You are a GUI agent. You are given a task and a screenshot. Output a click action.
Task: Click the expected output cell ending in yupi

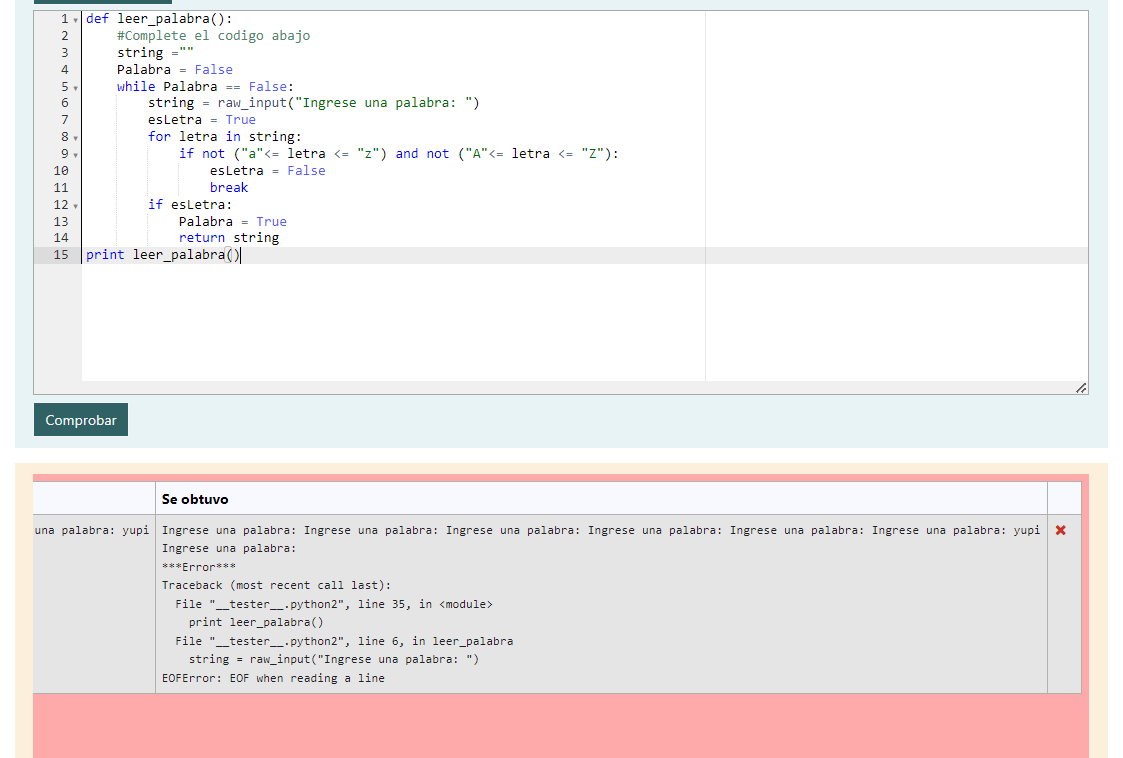pos(92,530)
